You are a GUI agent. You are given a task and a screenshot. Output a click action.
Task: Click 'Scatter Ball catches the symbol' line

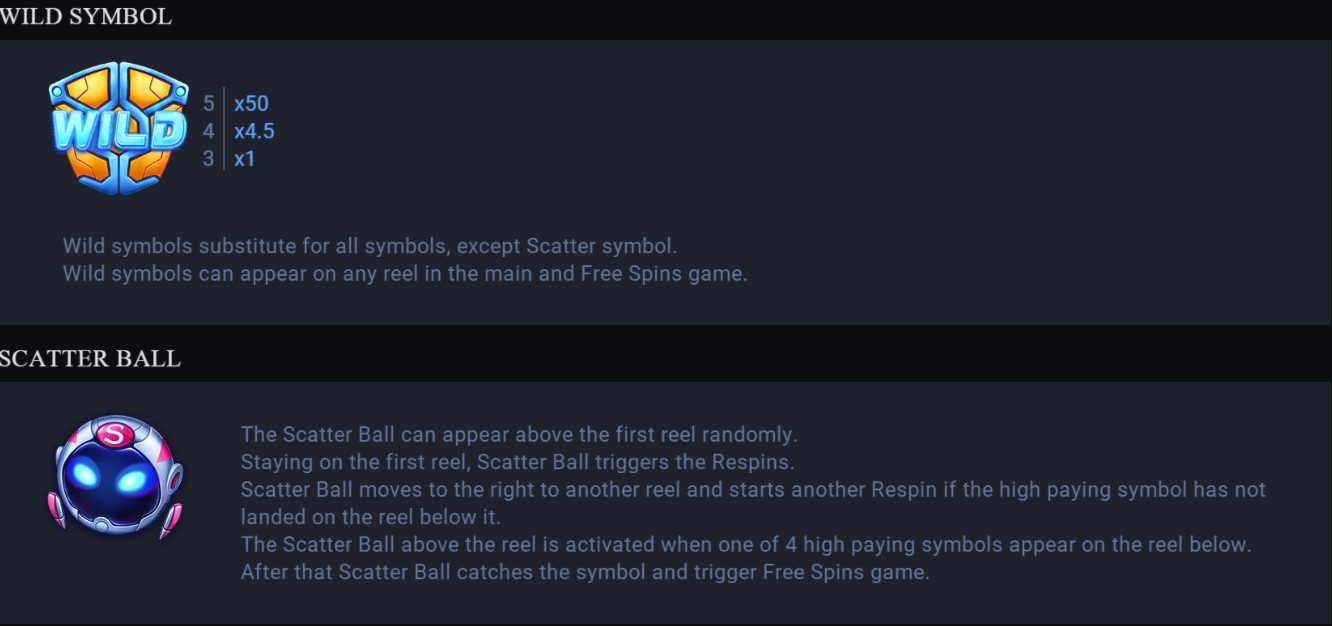(x=585, y=573)
